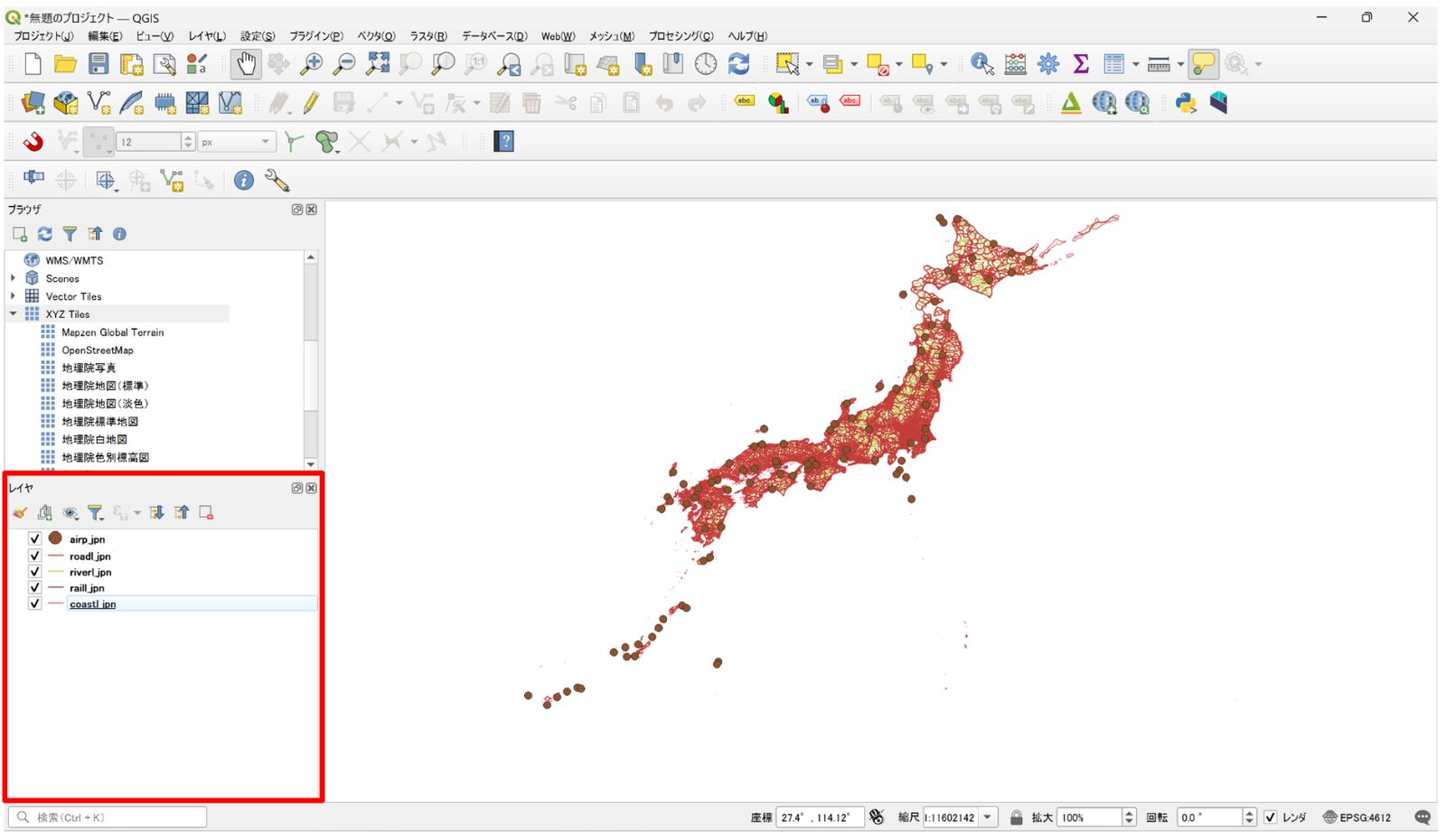Click the rotation value field

(x=1209, y=817)
